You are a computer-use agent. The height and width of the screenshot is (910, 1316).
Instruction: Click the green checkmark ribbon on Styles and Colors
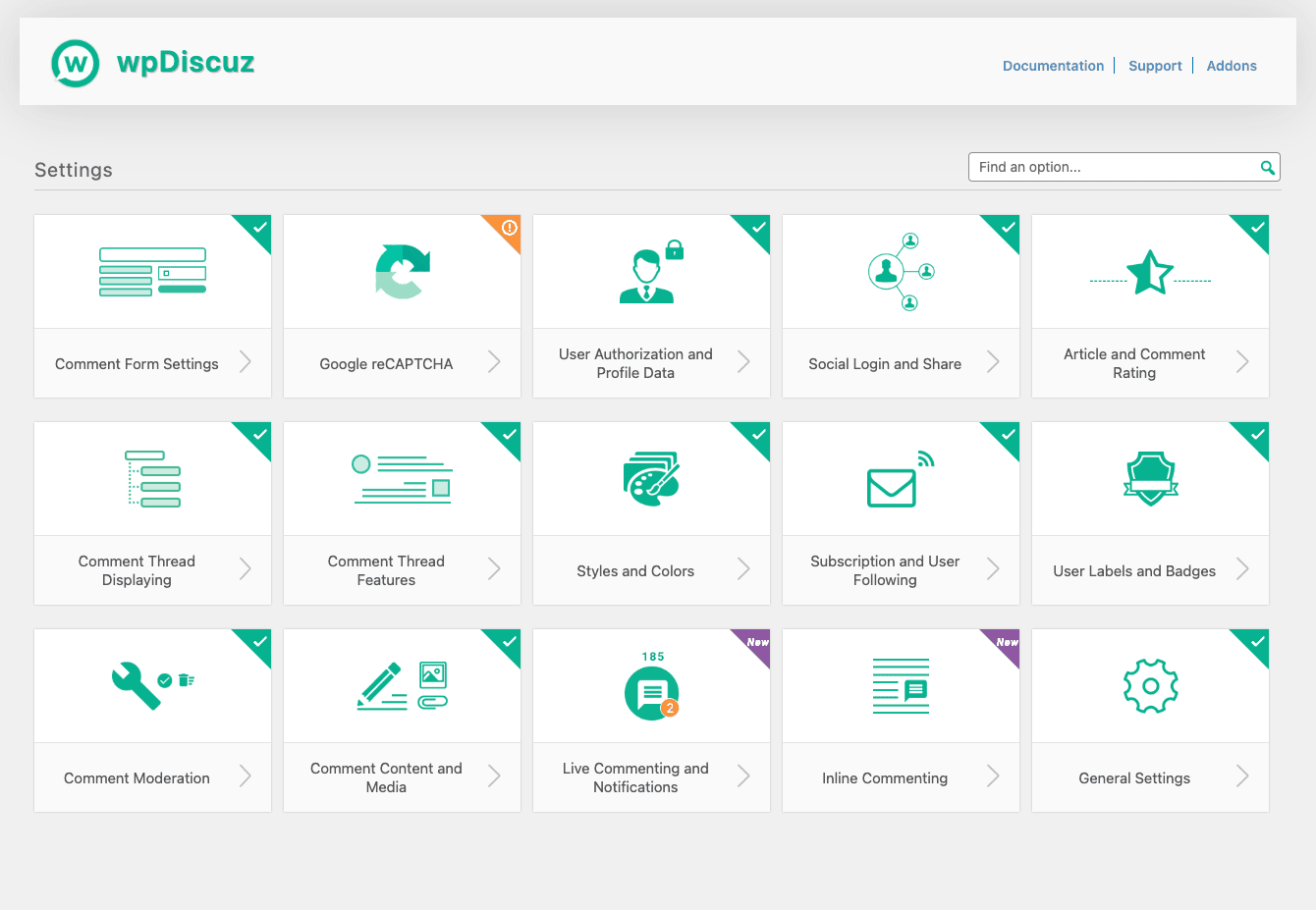[x=757, y=435]
